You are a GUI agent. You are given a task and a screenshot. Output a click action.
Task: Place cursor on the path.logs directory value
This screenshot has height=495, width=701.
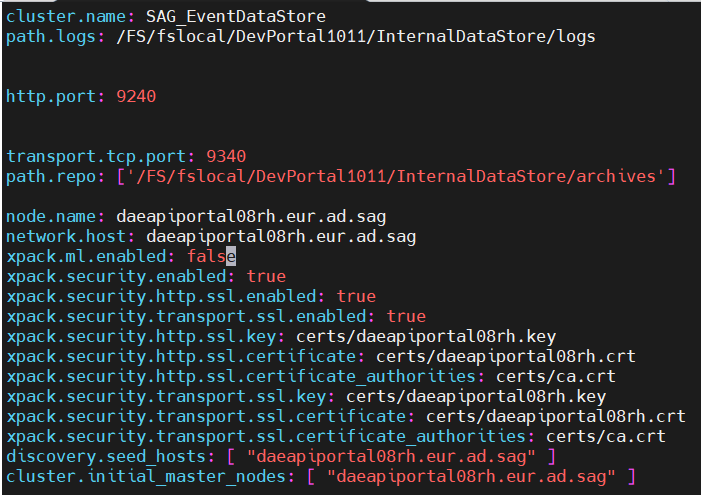pos(356,37)
